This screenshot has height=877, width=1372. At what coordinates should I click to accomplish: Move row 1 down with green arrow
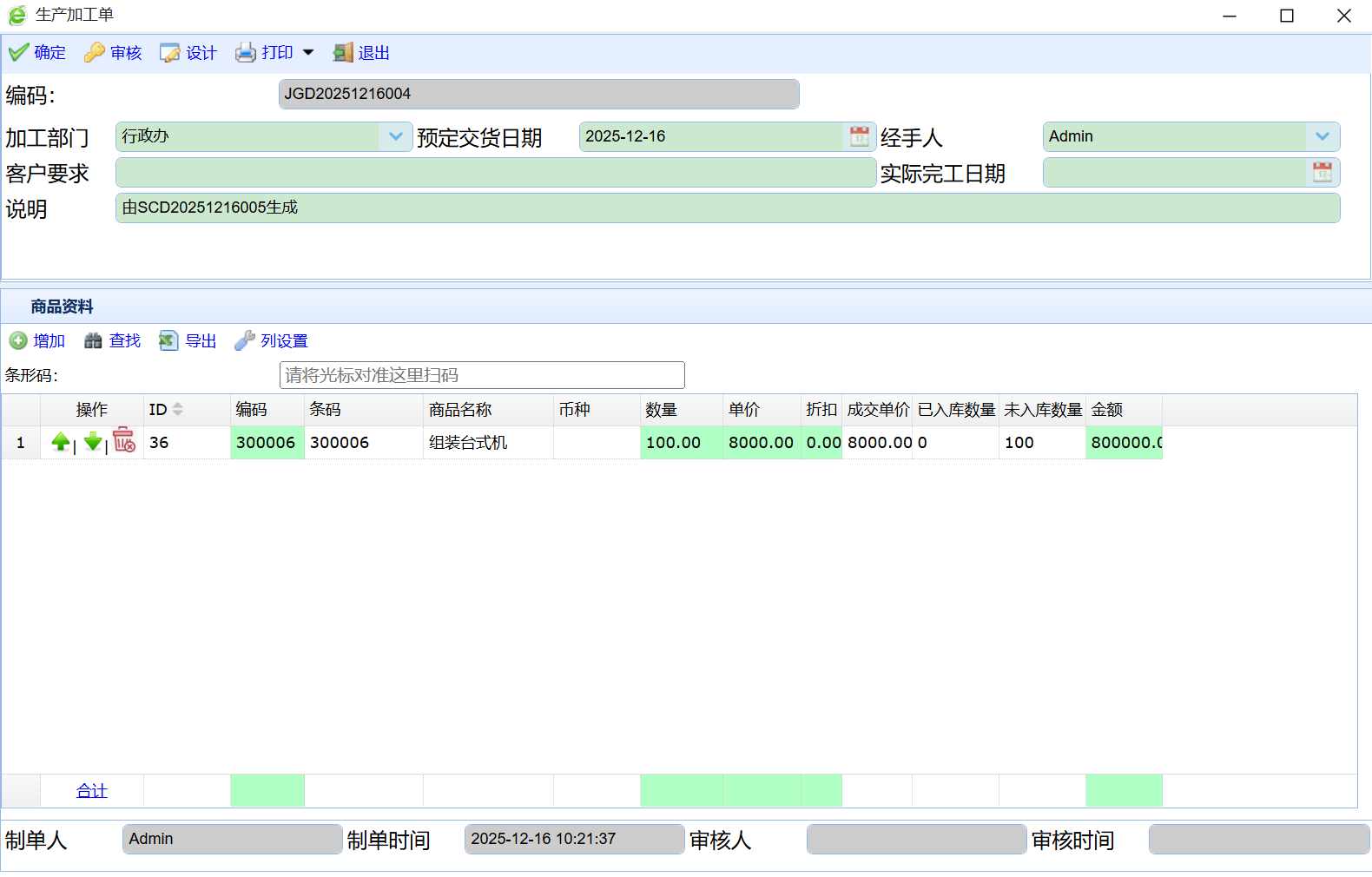click(x=93, y=442)
